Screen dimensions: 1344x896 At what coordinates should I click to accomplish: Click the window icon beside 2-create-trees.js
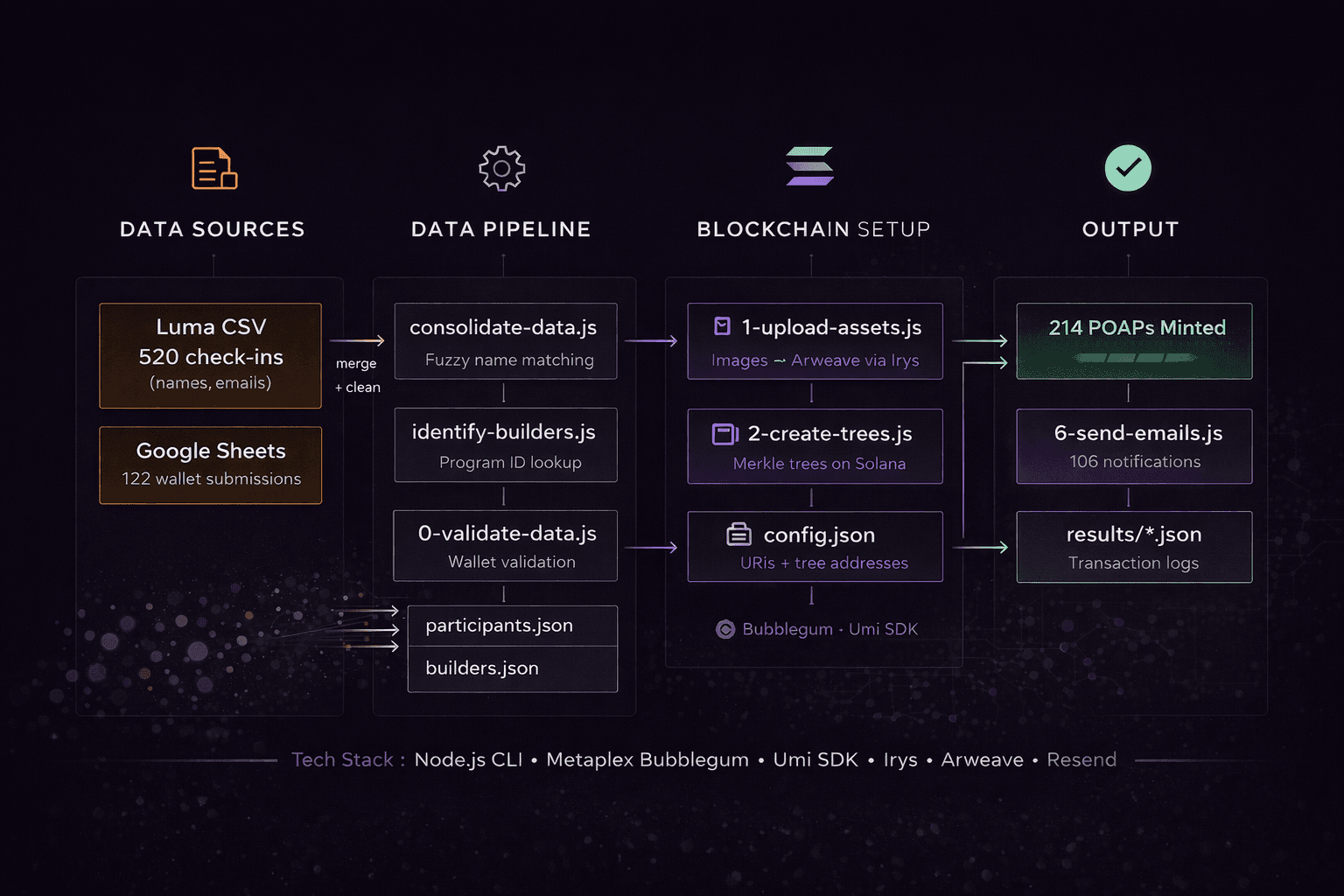click(x=725, y=433)
